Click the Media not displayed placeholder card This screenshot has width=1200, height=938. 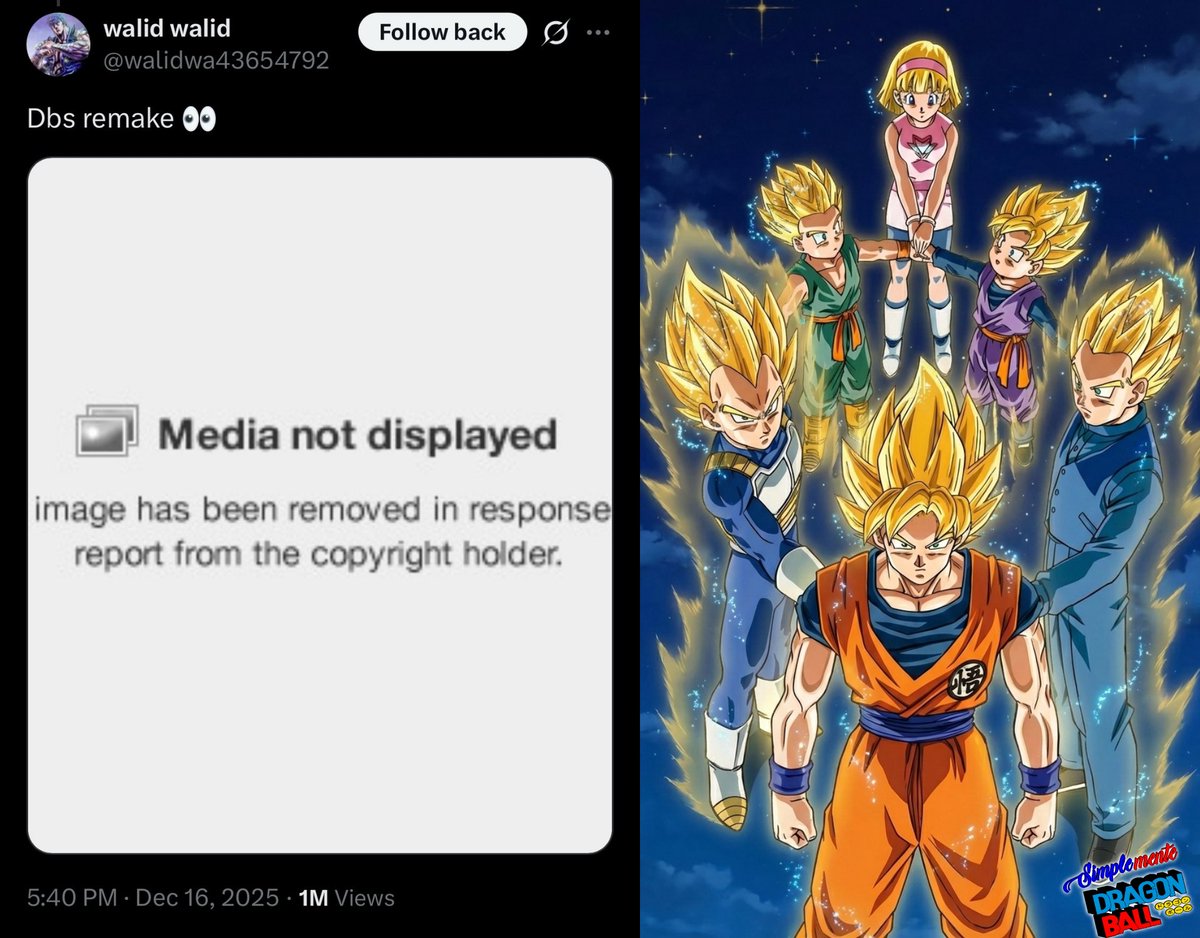pyautogui.click(x=319, y=505)
